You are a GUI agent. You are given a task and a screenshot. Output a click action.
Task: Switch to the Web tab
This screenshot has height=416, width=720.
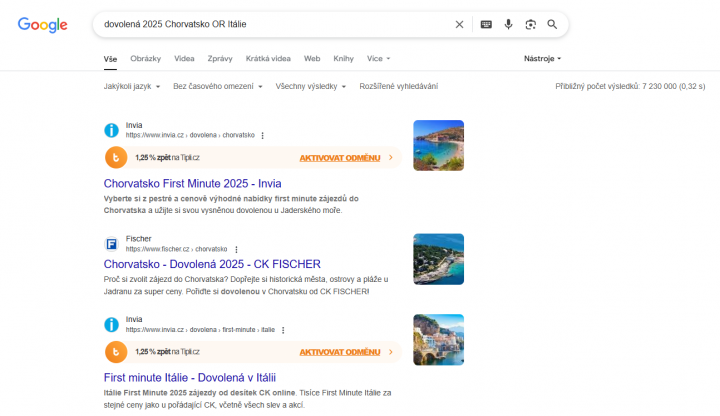(x=312, y=59)
